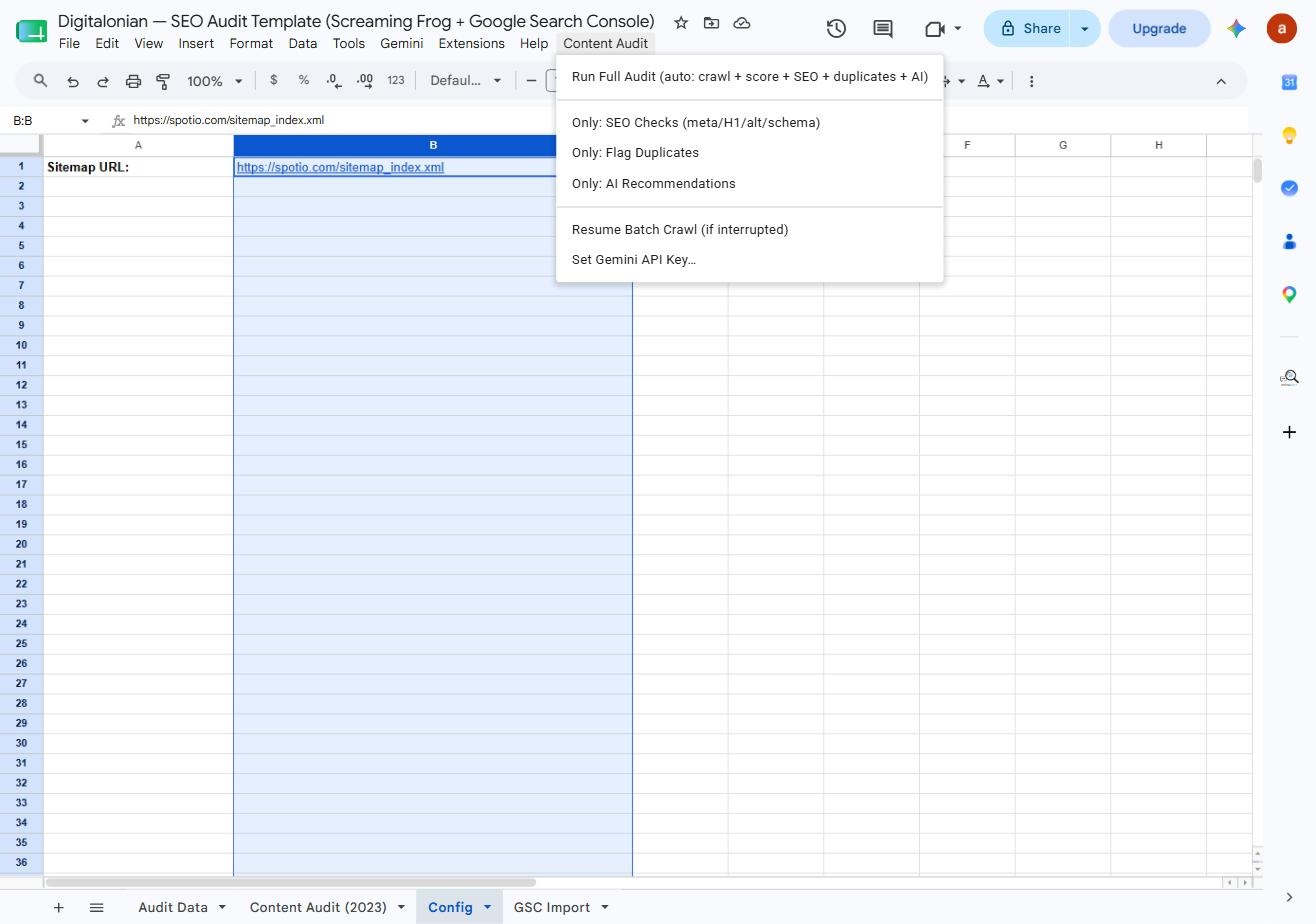Viewport: 1316px width, 924px height.
Task: Click the Upgrade button
Action: 1159,29
